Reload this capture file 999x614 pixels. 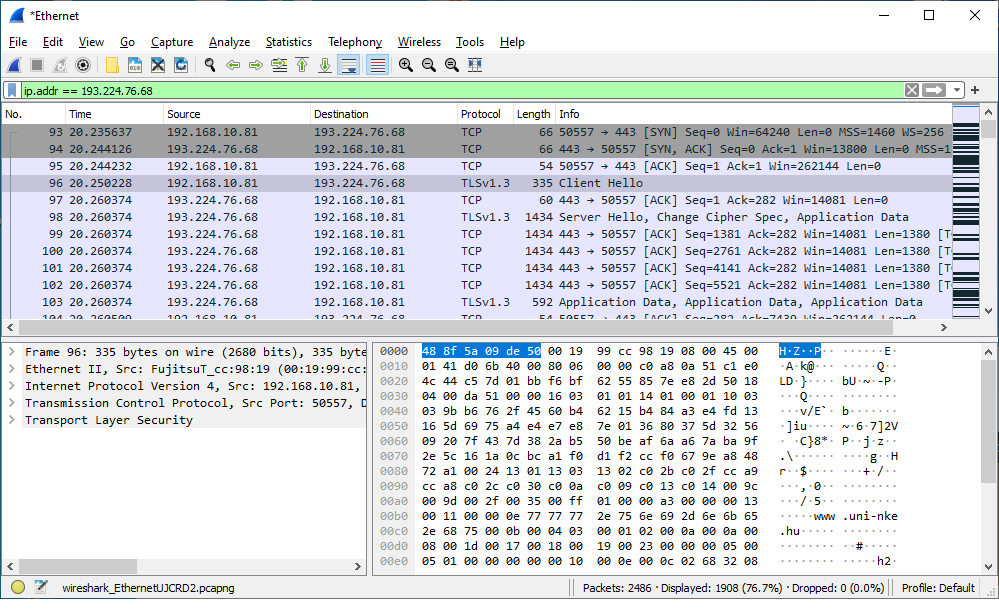[x=181, y=65]
